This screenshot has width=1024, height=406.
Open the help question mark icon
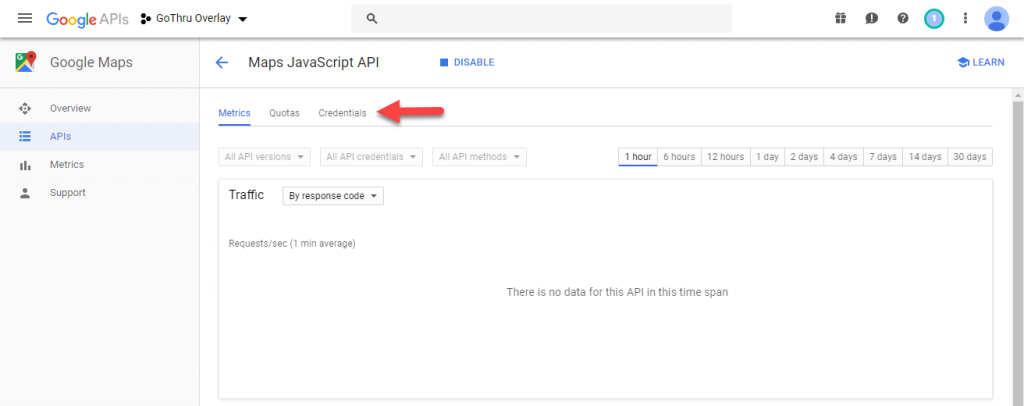coord(903,19)
